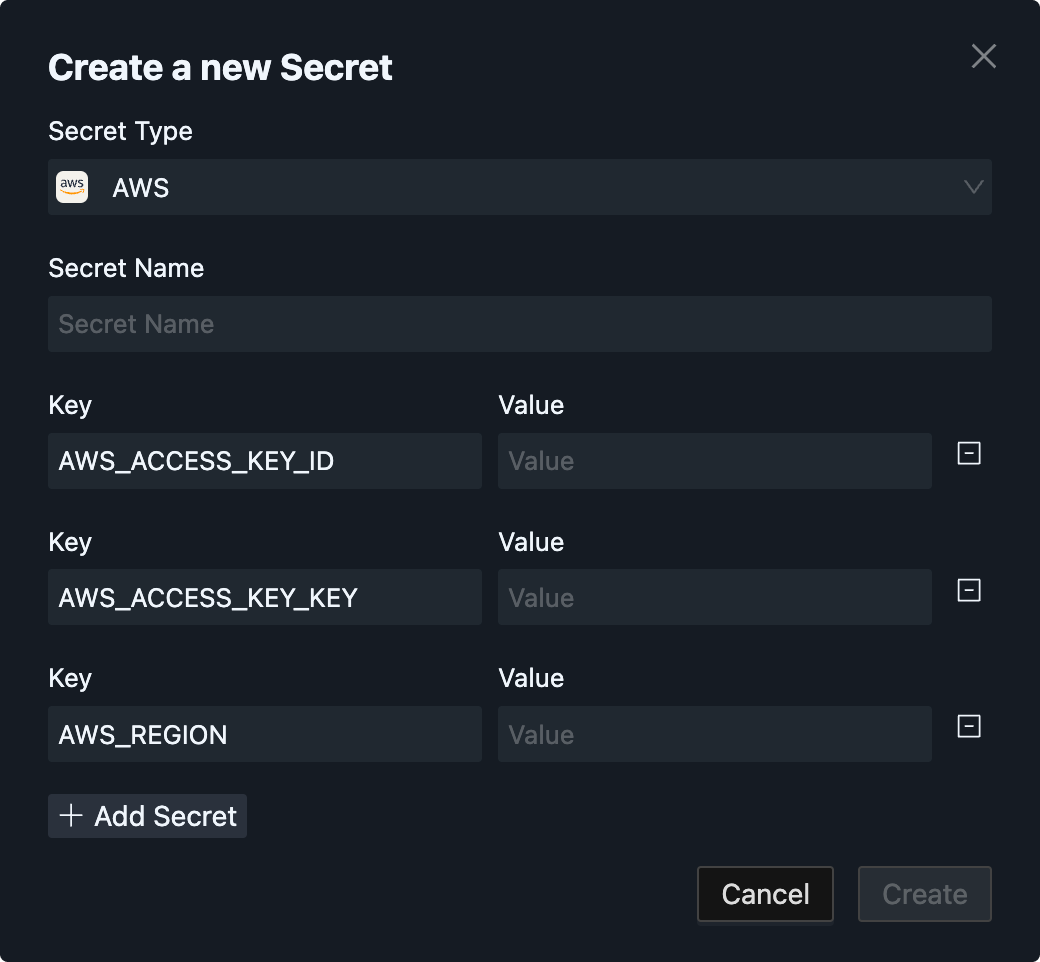Screen dimensions: 1040x962
Task: Click the Secret Type label
Action: click(x=120, y=131)
